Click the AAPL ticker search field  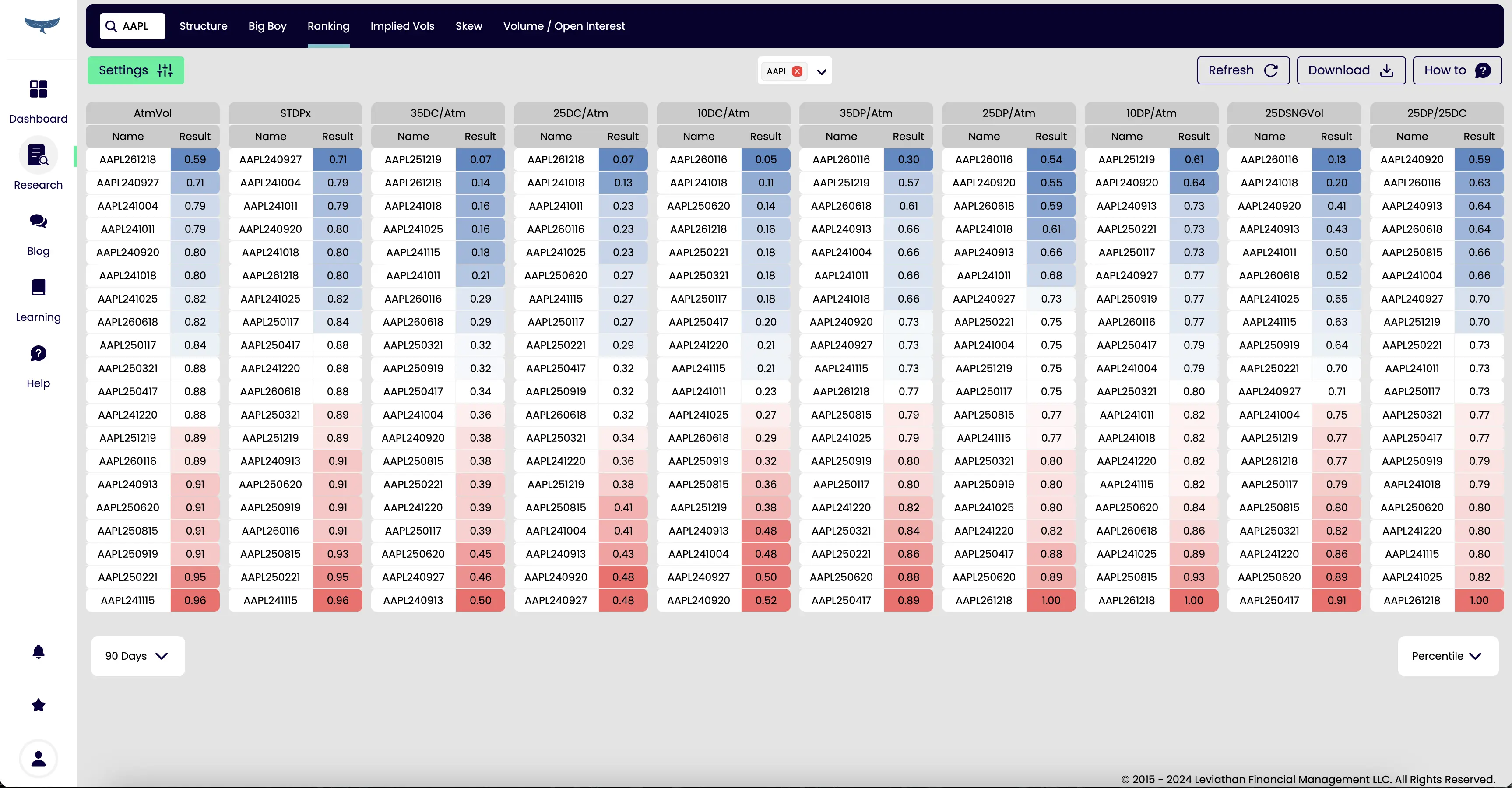(133, 26)
